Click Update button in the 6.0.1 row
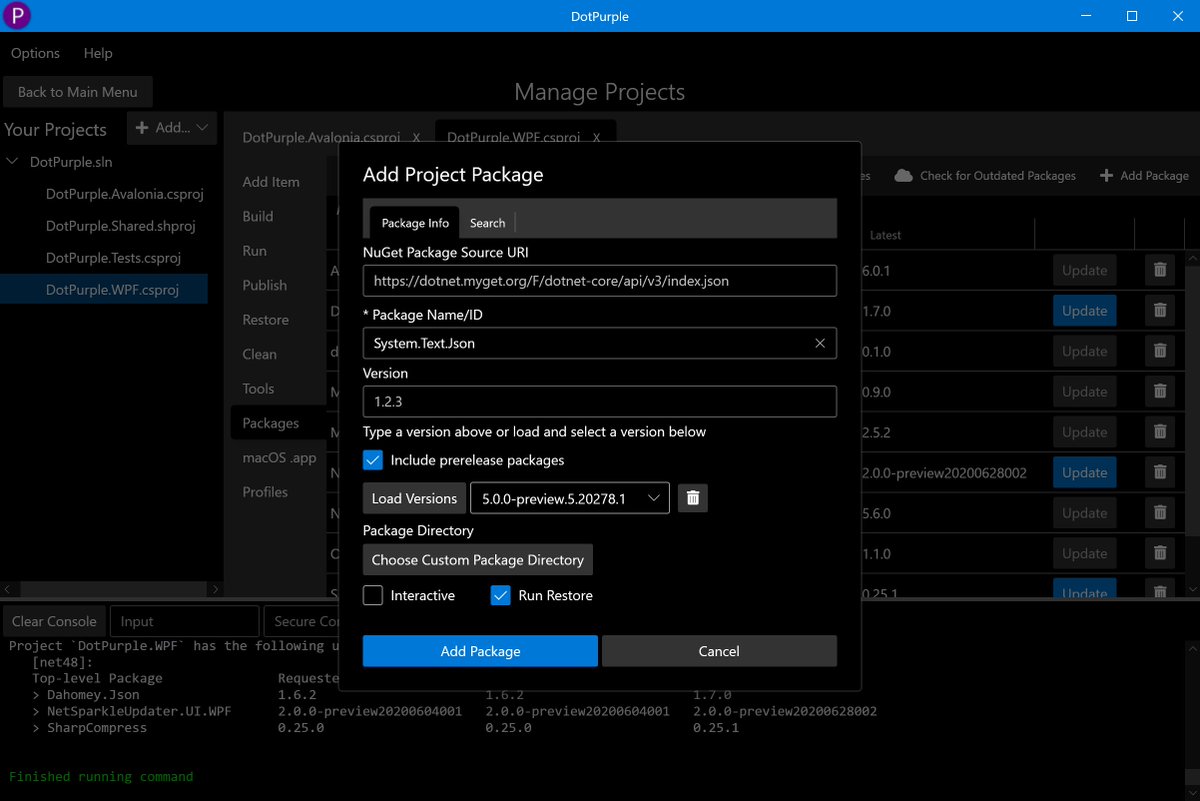Screen dimensions: 1200x801 1085,270
